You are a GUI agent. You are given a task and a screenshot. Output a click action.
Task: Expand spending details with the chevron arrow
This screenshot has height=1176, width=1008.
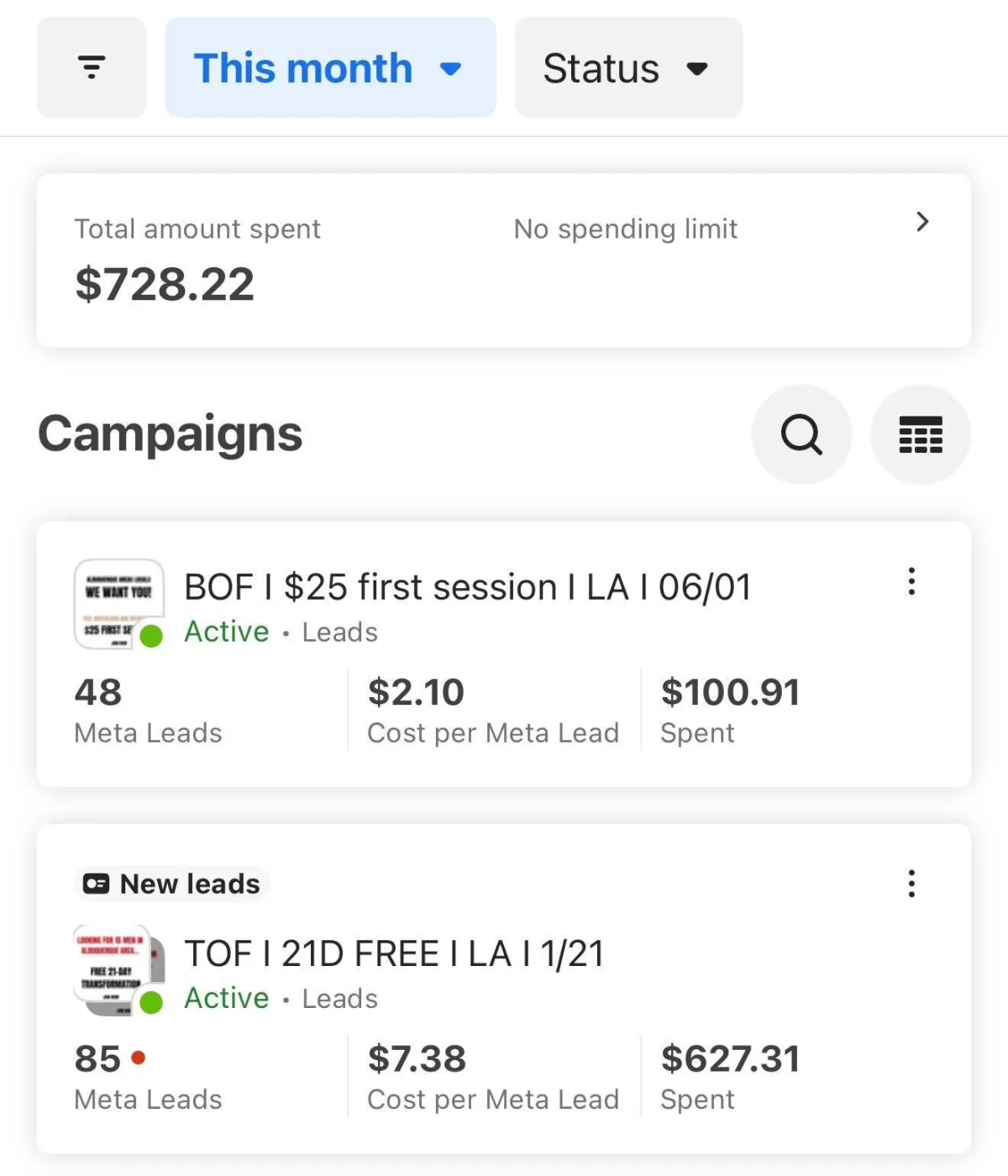click(922, 222)
